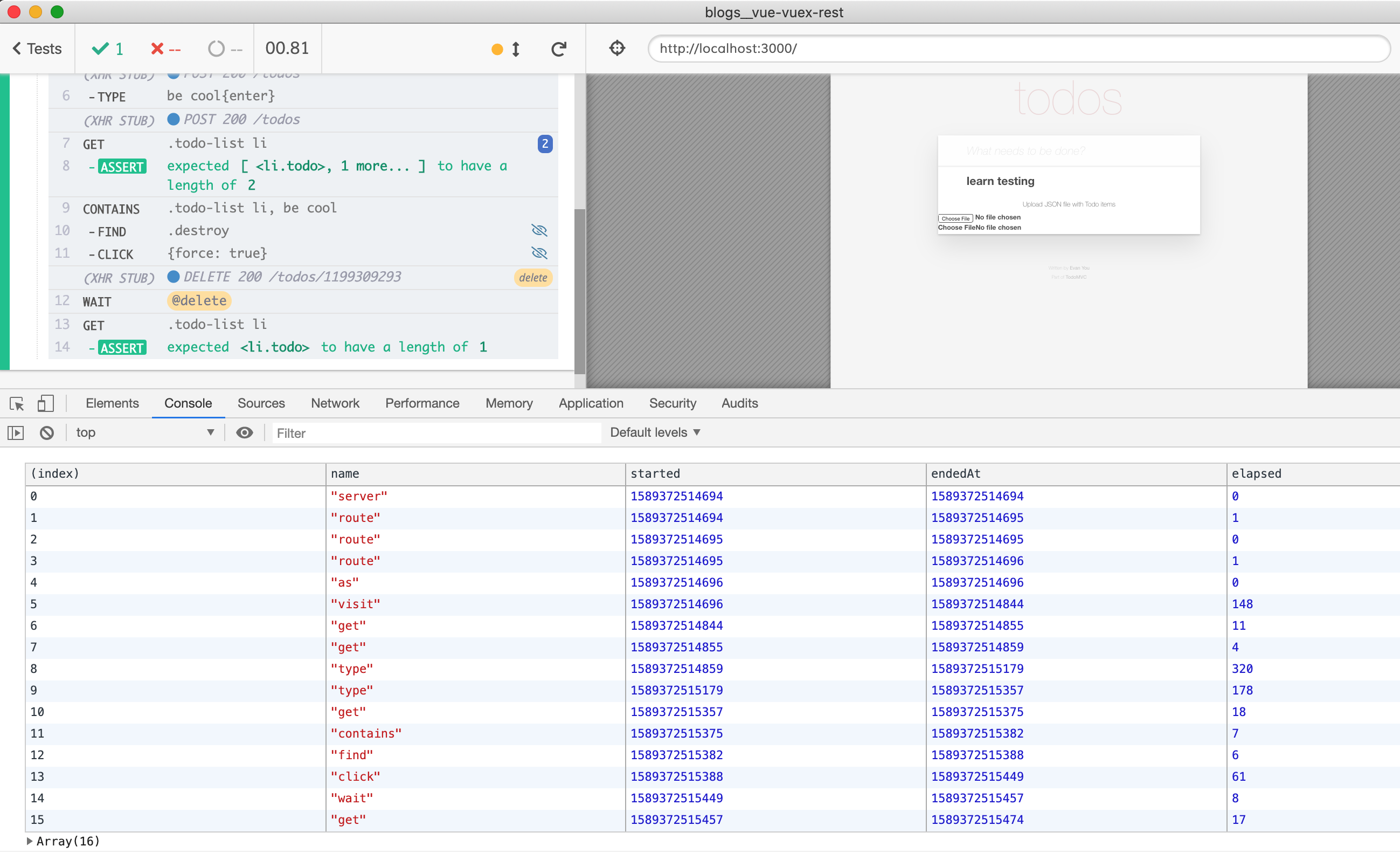Click hidden-element eye icon on CLICK row
The height and width of the screenshot is (853, 1400).
click(x=539, y=253)
